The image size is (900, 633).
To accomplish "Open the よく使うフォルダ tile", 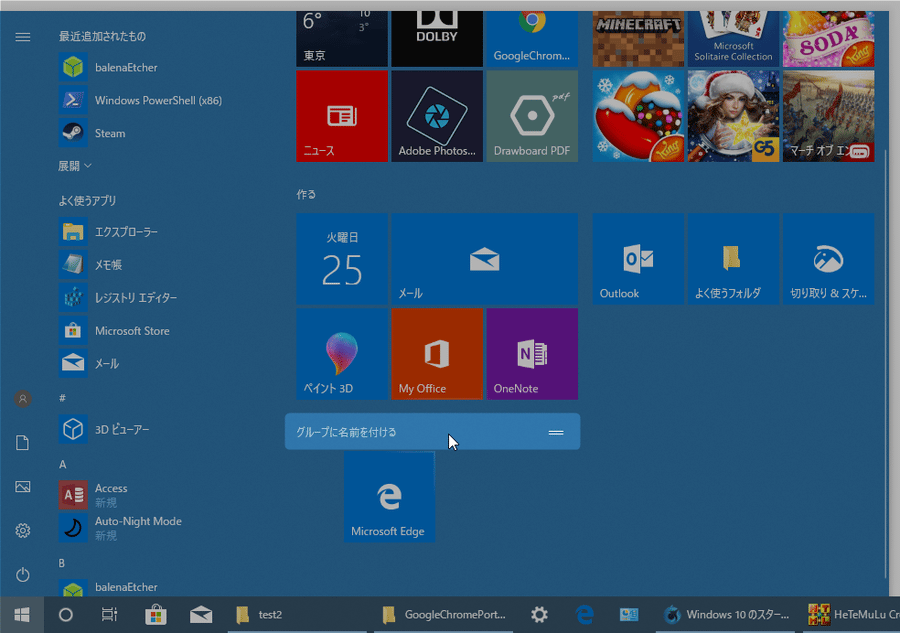I will click(x=734, y=259).
